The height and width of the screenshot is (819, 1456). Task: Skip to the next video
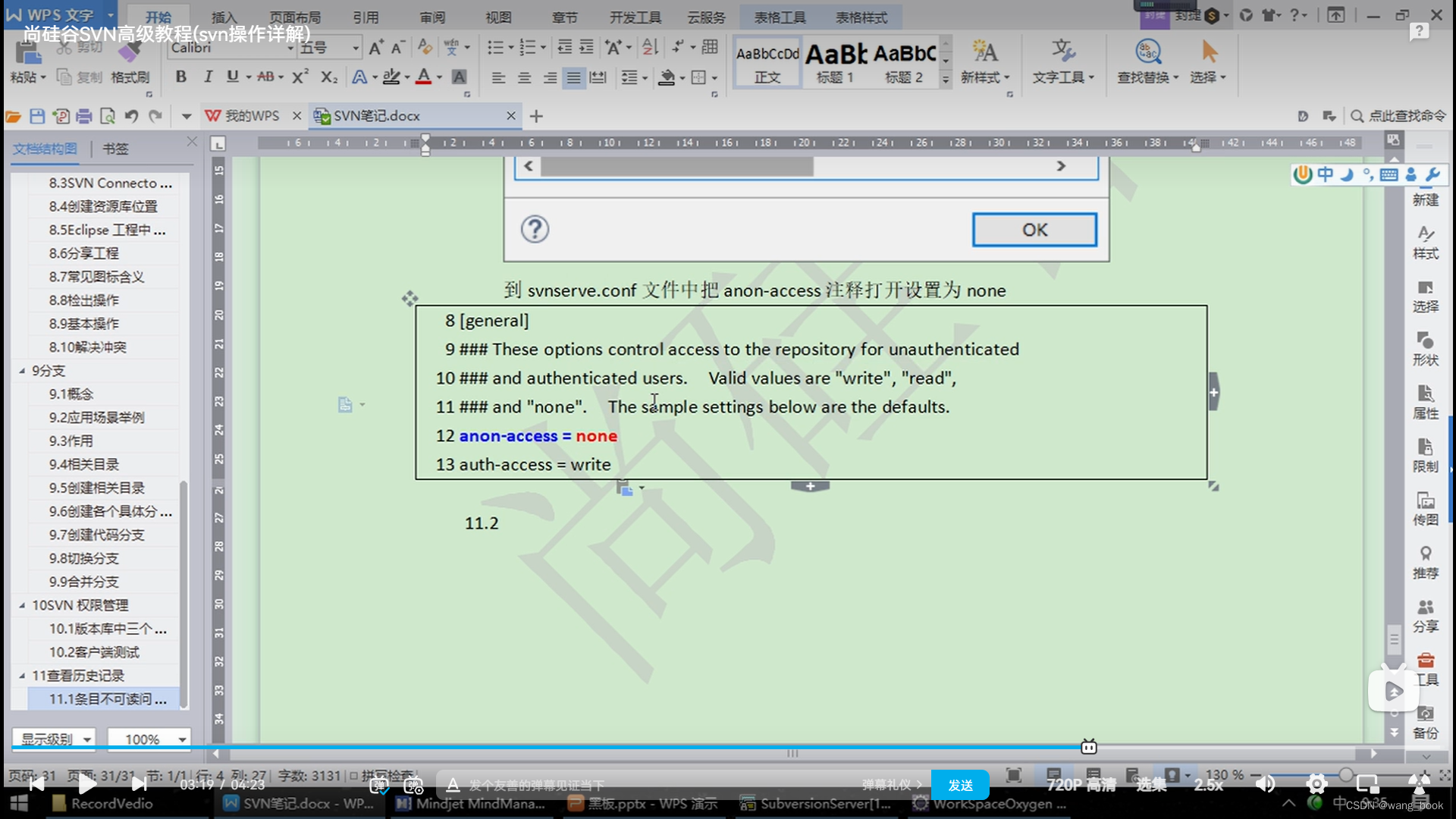139,784
